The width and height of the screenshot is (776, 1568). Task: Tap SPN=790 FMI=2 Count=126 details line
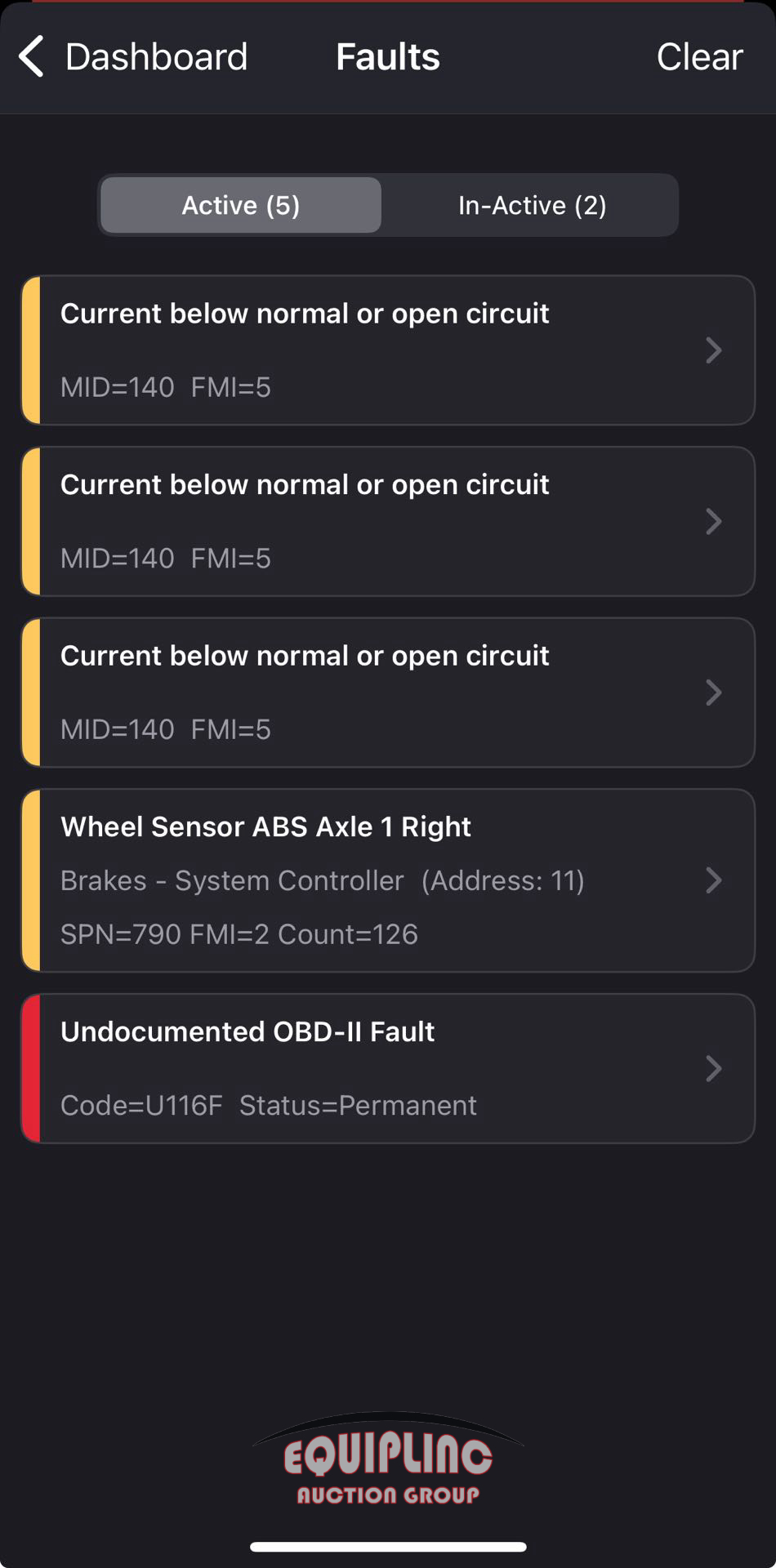(x=239, y=933)
